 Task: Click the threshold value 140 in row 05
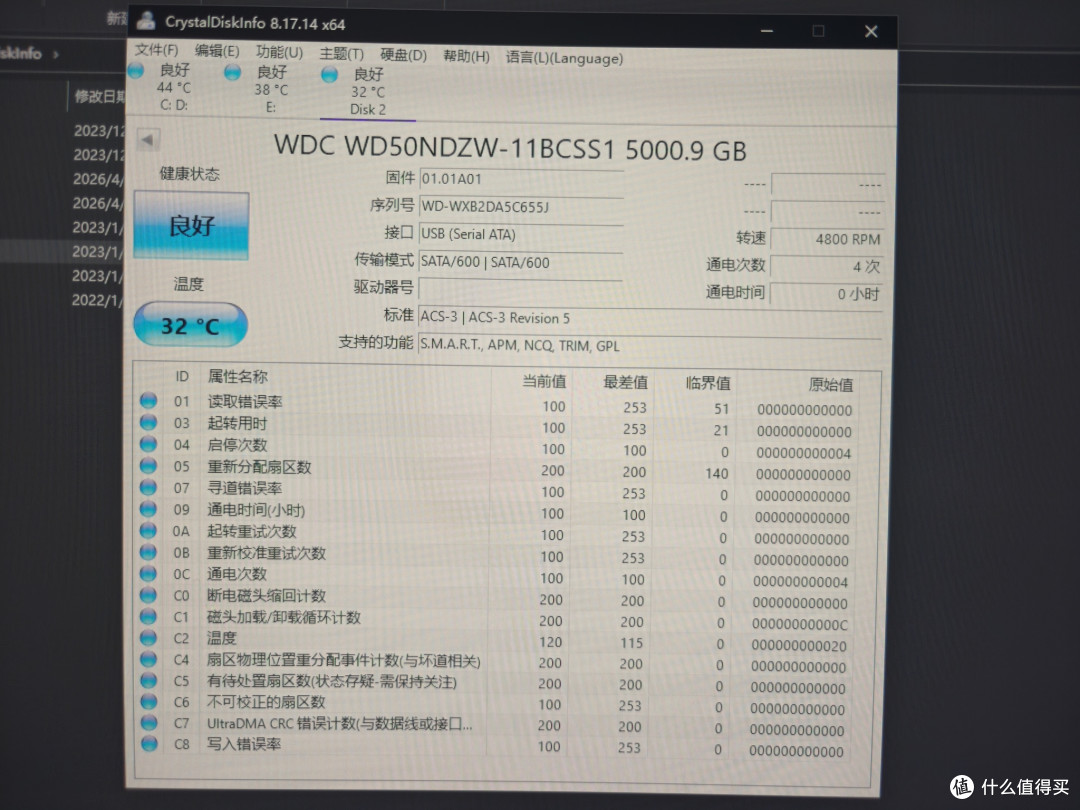[716, 474]
